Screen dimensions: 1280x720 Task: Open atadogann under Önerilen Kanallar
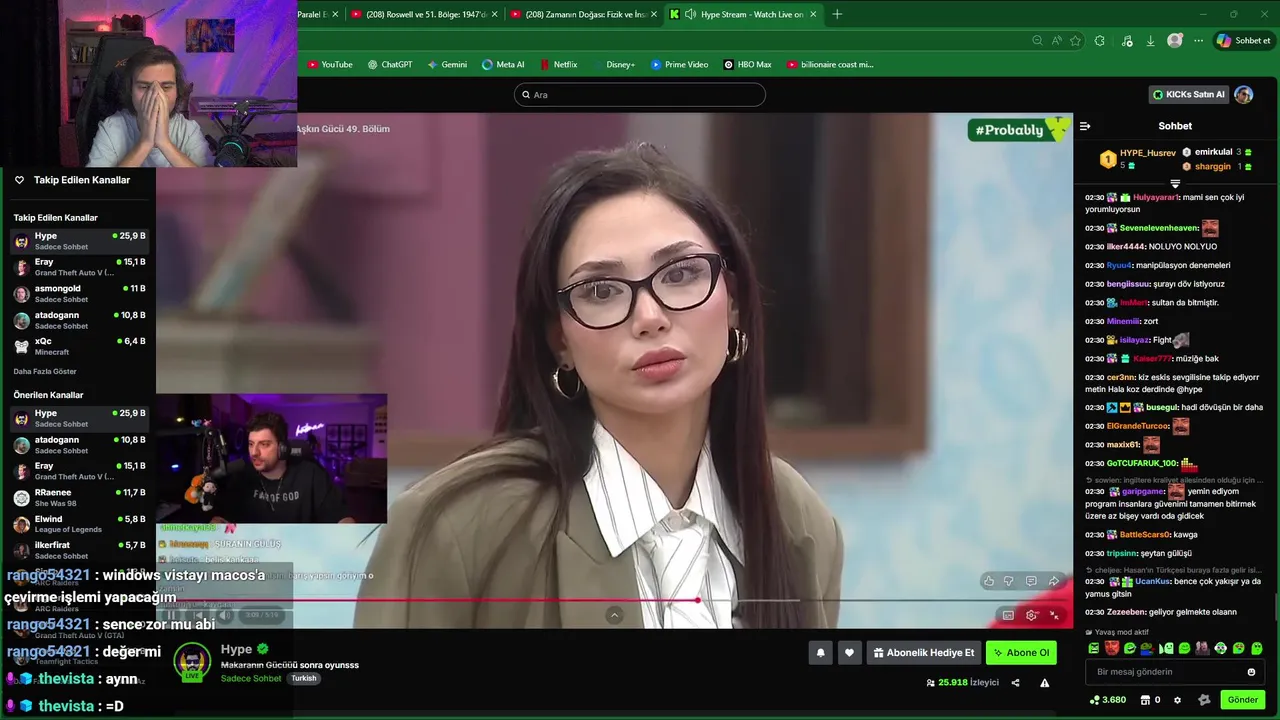(80, 445)
